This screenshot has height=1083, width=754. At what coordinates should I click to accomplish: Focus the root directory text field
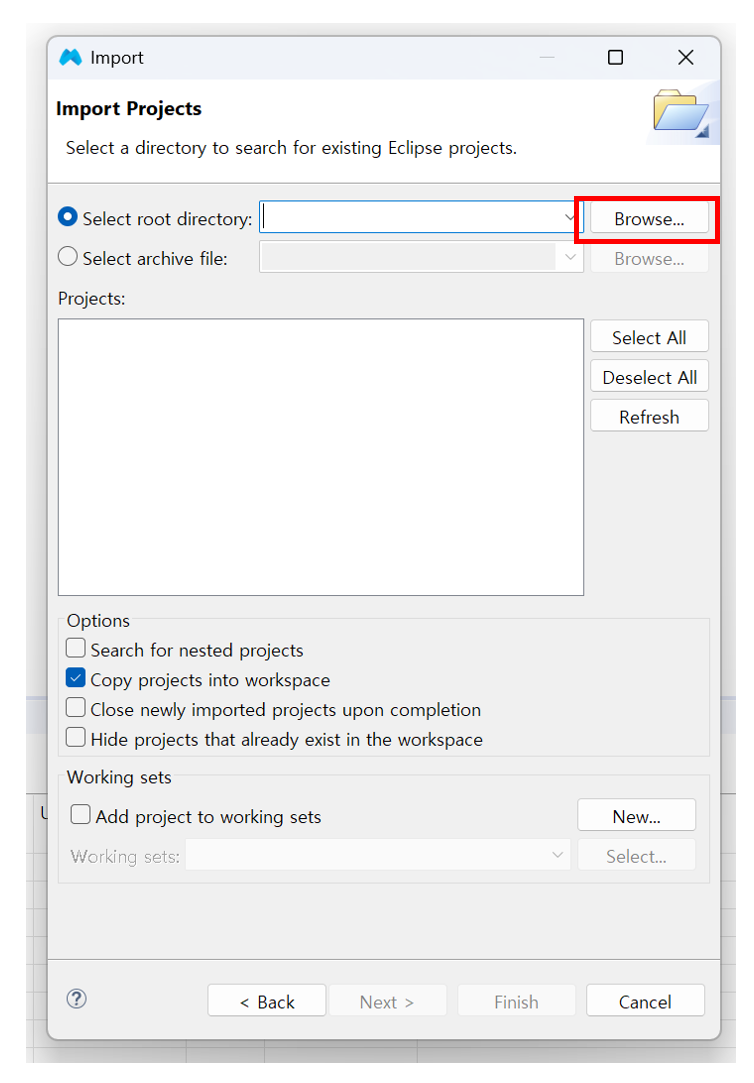(410, 218)
